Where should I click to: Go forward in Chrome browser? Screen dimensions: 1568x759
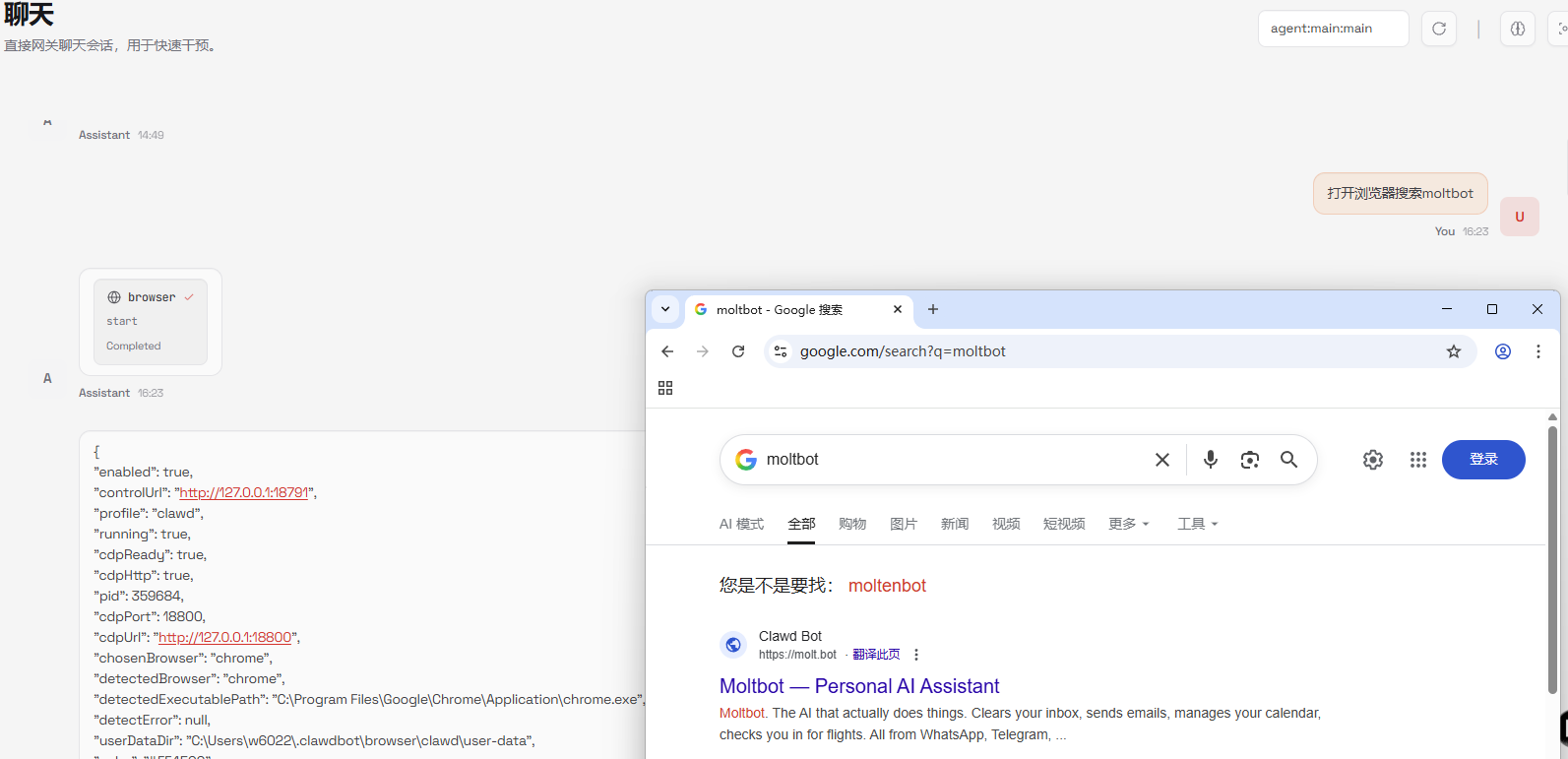click(x=703, y=351)
